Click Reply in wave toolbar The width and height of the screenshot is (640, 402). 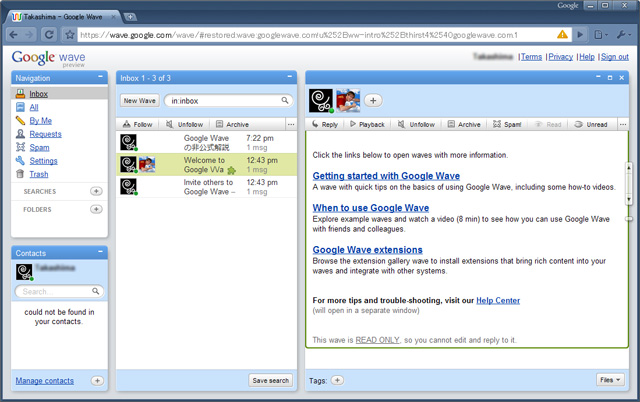pos(325,124)
